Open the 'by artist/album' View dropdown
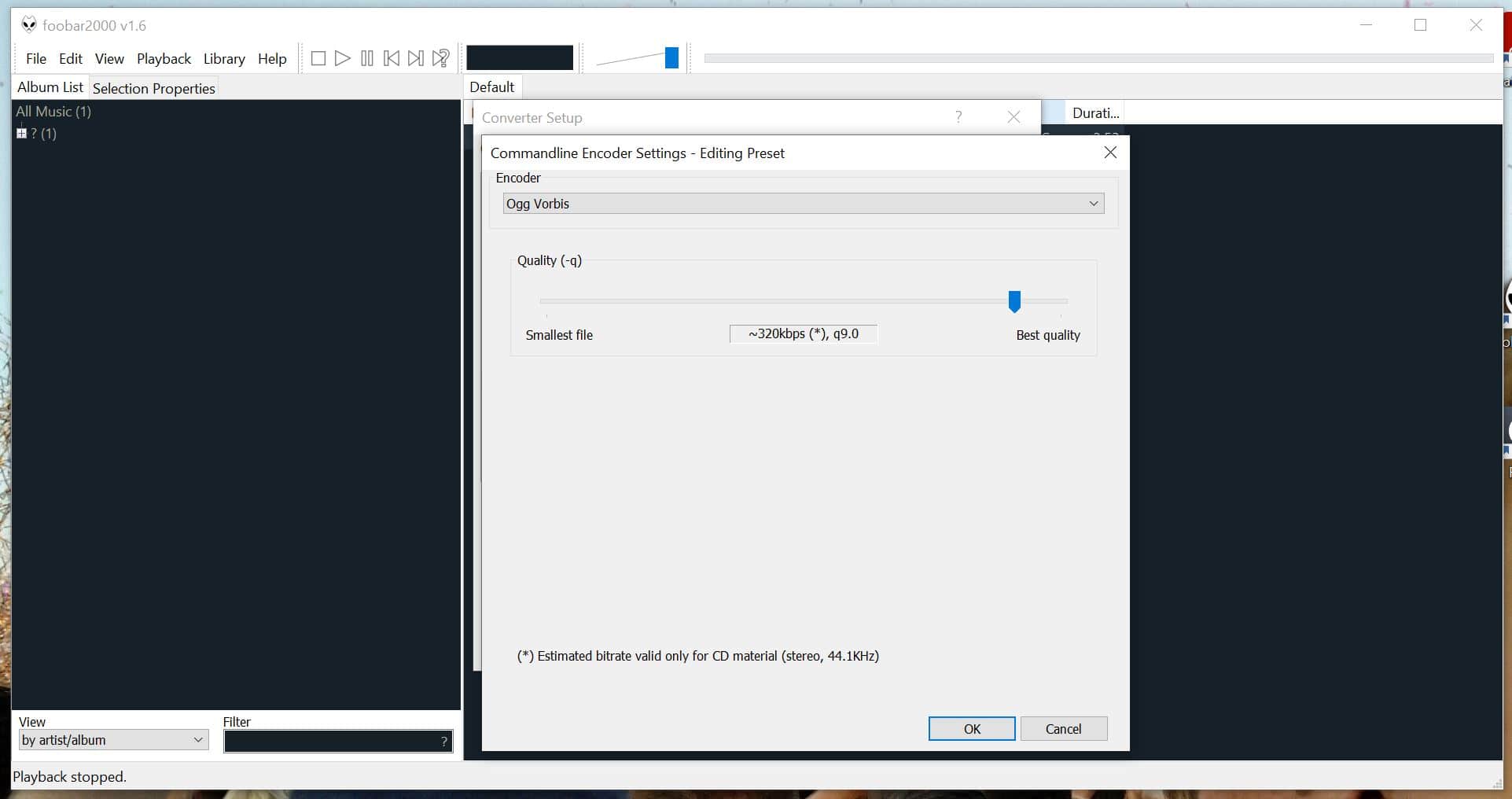The width and height of the screenshot is (1512, 799). (114, 740)
